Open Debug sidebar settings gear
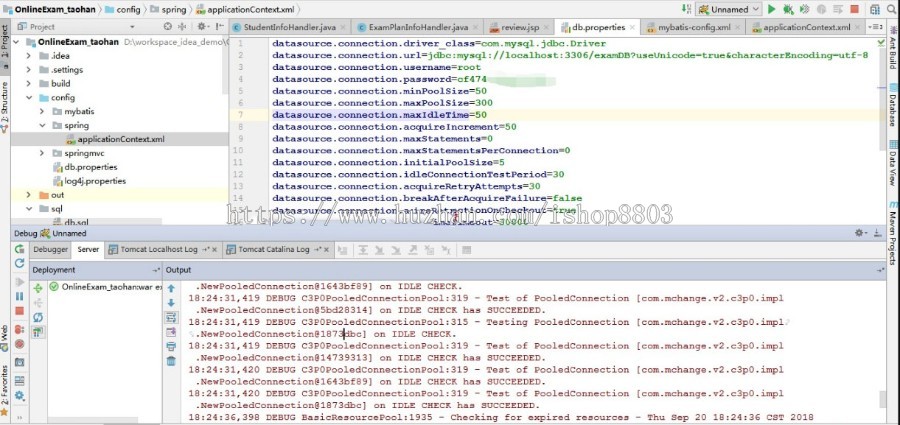Image resolution: width=900 pixels, height=425 pixels. 20,396
